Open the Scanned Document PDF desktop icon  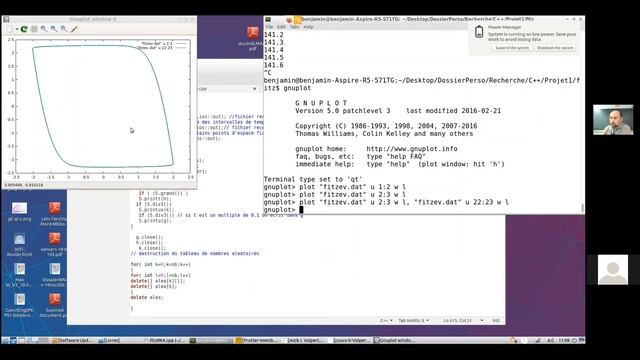(x=54, y=305)
